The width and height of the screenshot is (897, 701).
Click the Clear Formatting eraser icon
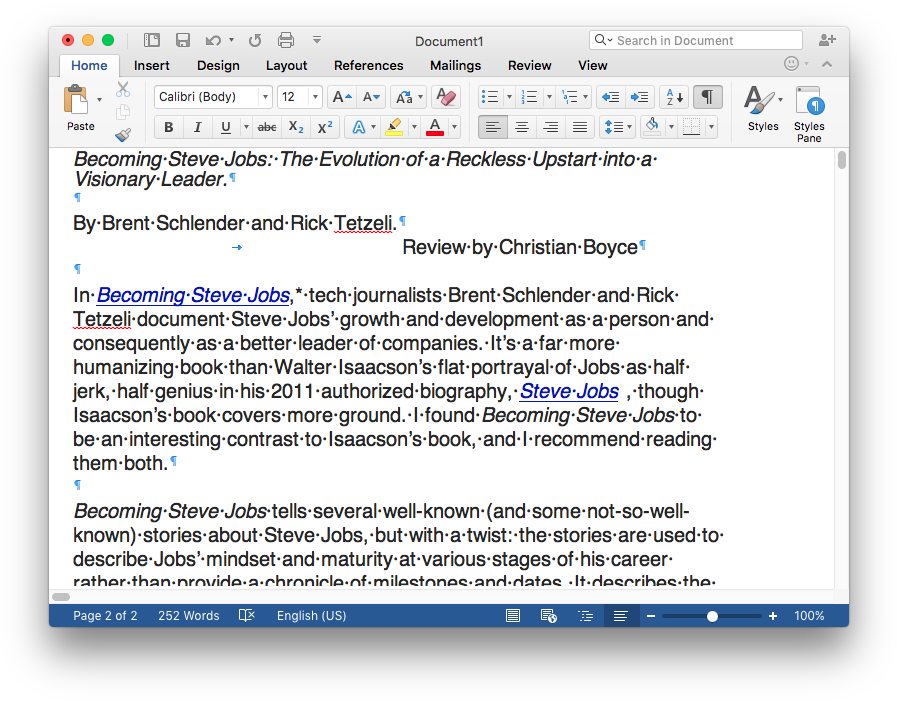[446, 96]
